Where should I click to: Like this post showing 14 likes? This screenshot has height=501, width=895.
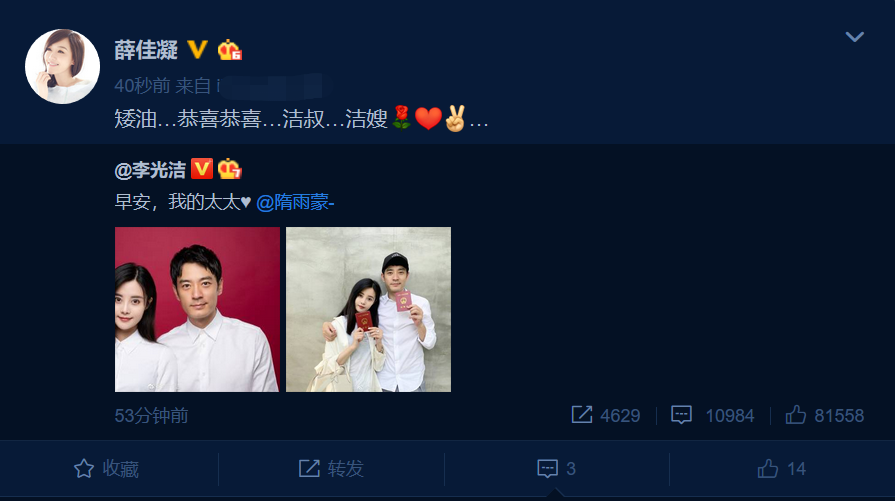coord(781,468)
